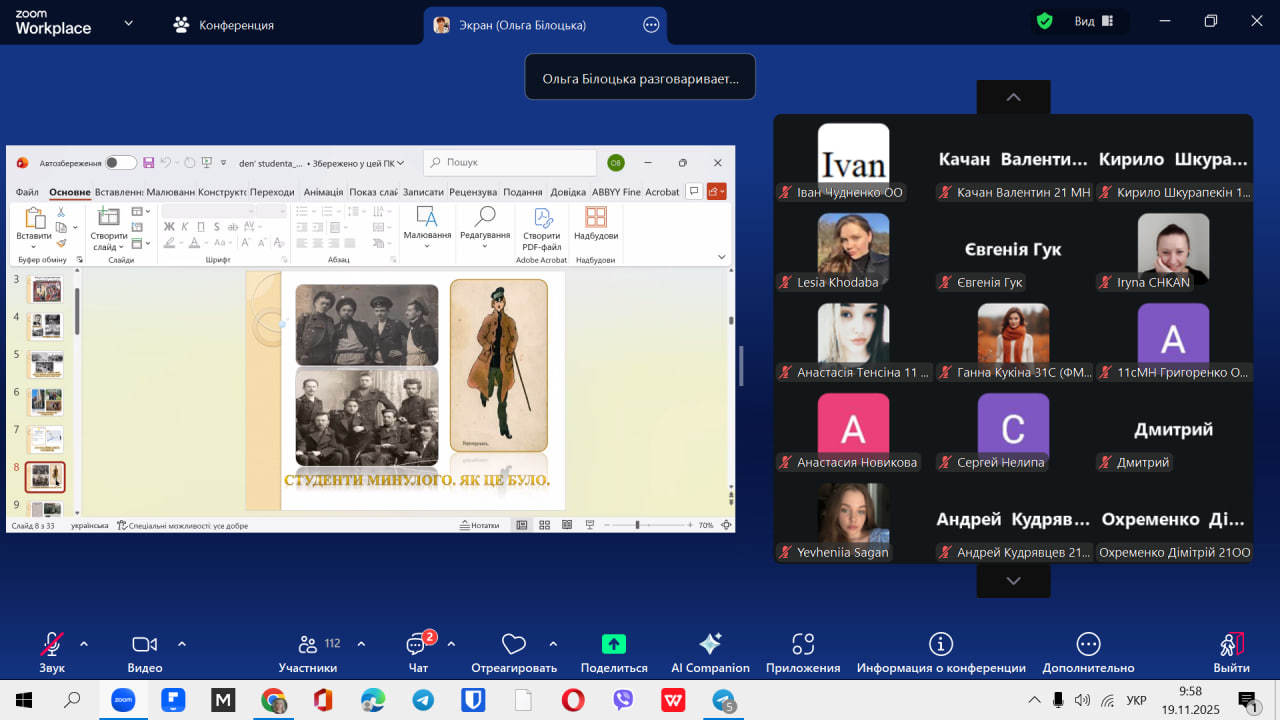The height and width of the screenshot is (720, 1280).
Task: Open the AI Companion panel
Action: pos(710,644)
